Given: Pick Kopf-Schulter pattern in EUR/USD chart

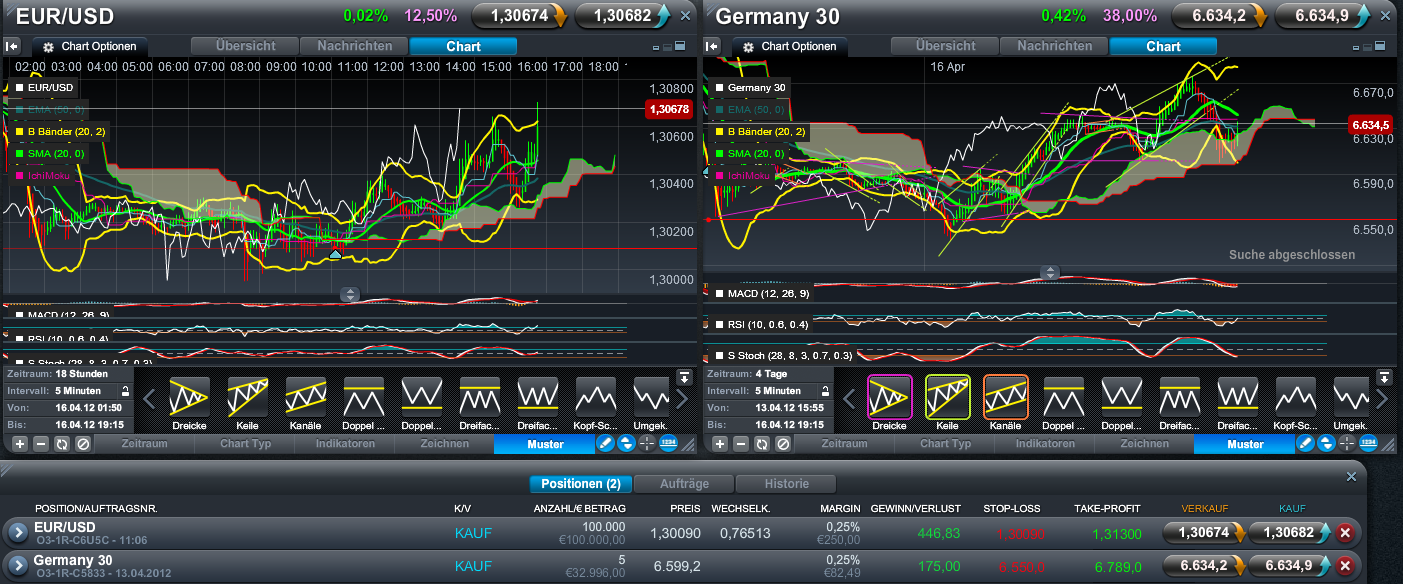Looking at the screenshot, I should 595,397.
